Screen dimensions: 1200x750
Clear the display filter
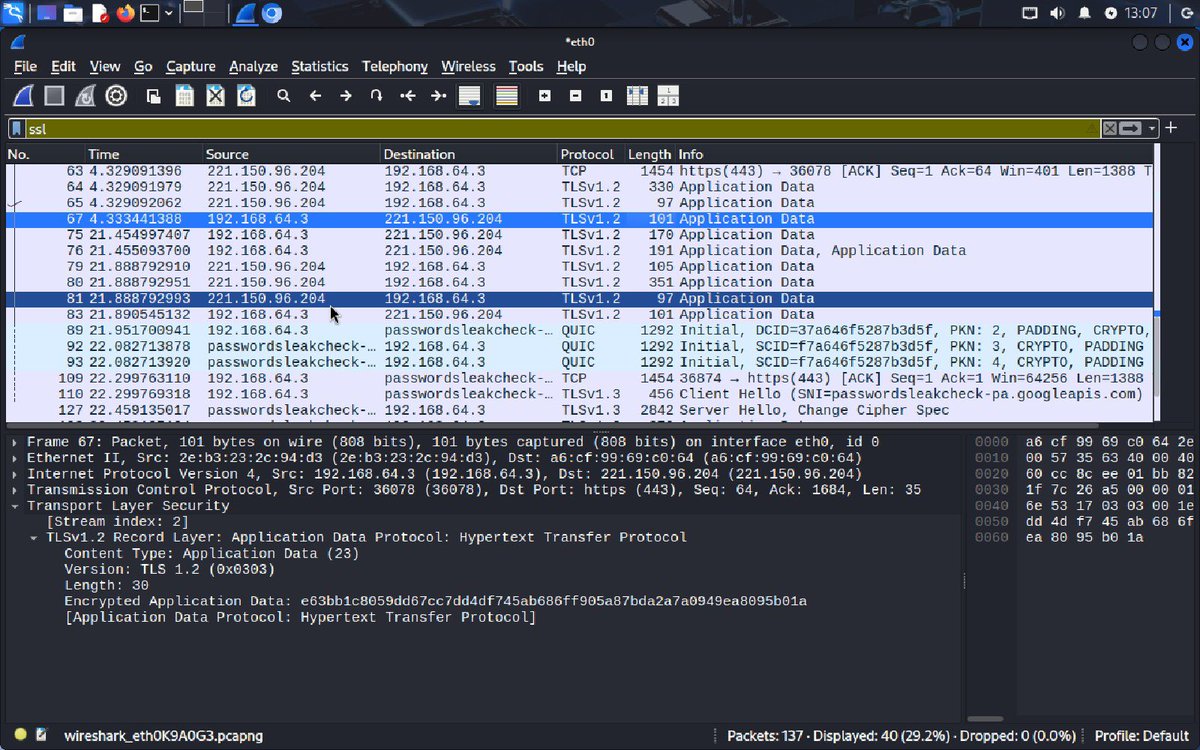(1110, 129)
